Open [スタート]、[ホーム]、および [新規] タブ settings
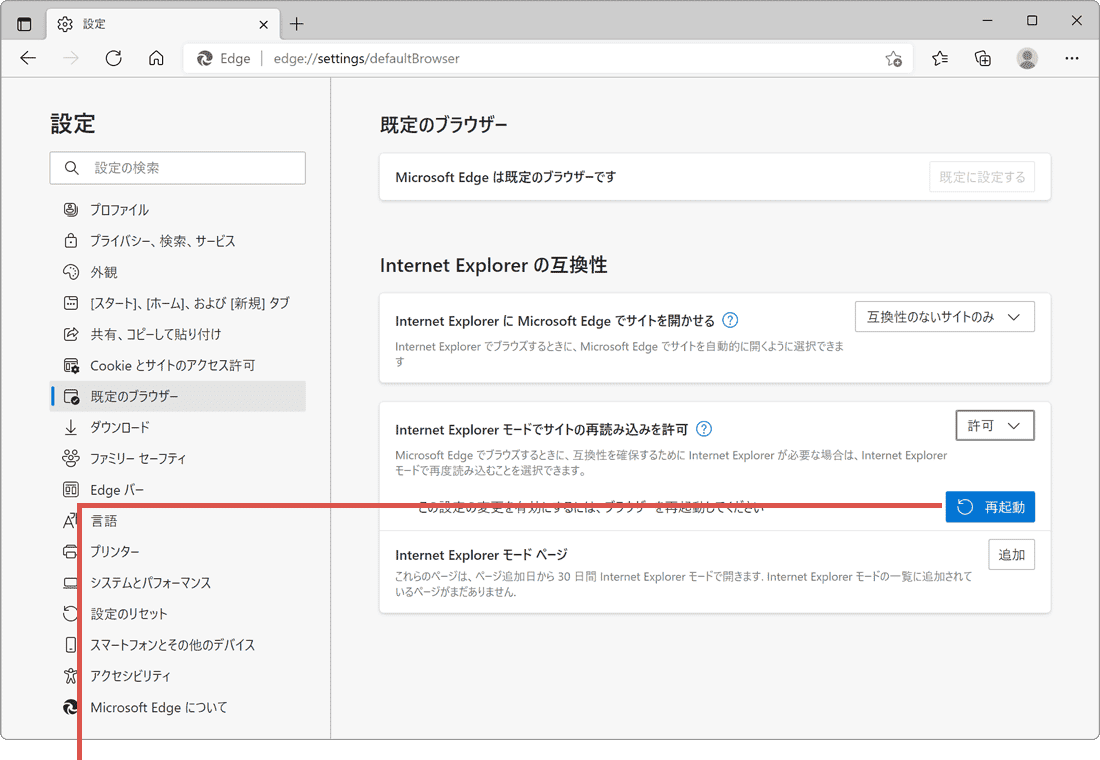This screenshot has width=1100, height=760. point(177,303)
